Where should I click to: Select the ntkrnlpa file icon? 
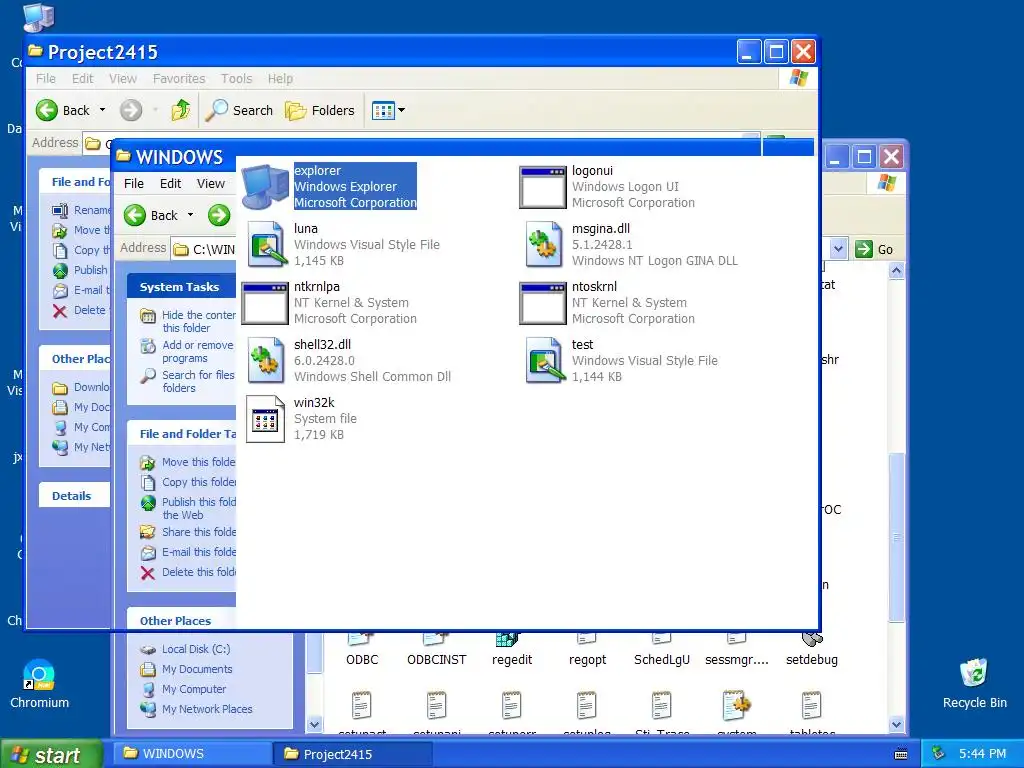pyautogui.click(x=265, y=303)
